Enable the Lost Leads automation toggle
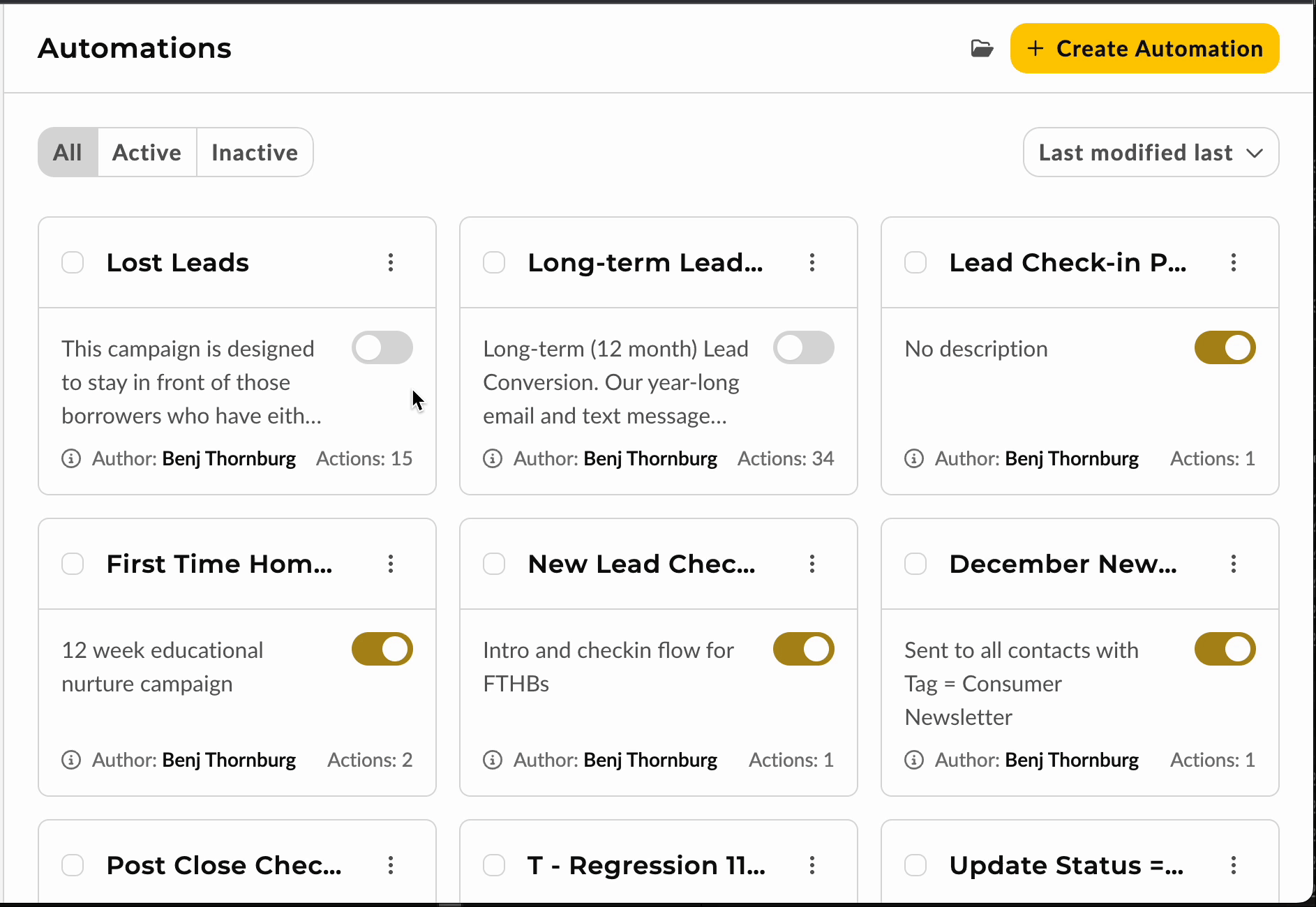This screenshot has height=907, width=1316. [x=382, y=347]
